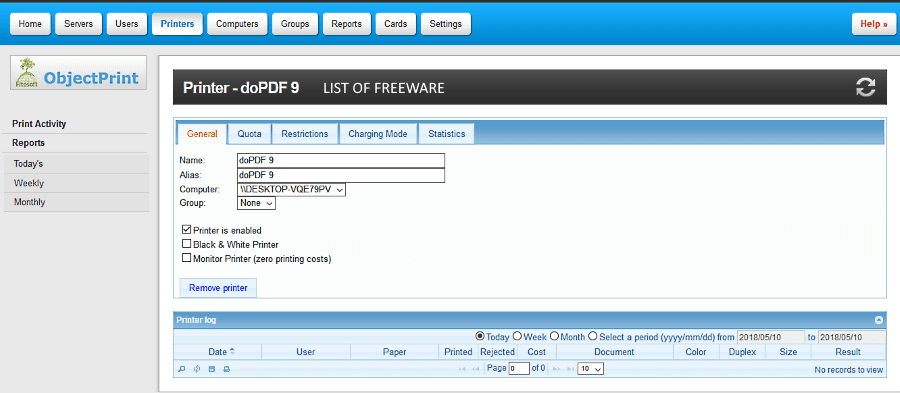Collapse the Printer log panel

click(x=878, y=320)
